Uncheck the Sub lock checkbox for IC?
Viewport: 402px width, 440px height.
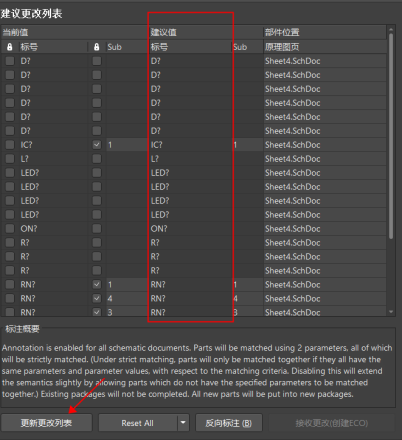point(97,145)
